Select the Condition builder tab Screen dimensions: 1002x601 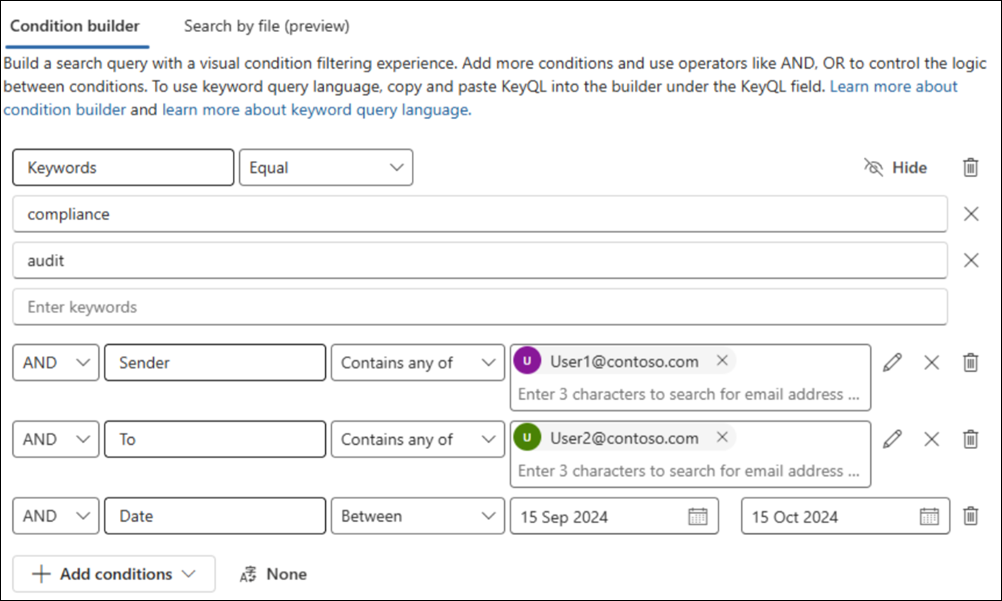point(76,25)
